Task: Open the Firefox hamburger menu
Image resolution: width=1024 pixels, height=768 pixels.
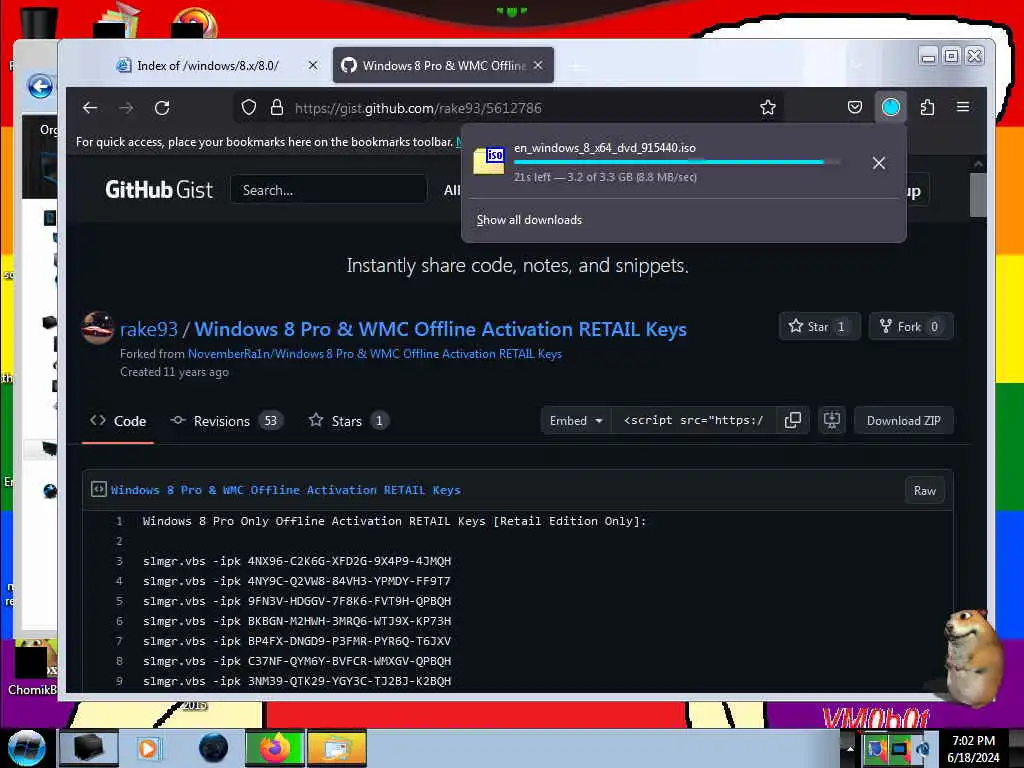Action: click(963, 106)
